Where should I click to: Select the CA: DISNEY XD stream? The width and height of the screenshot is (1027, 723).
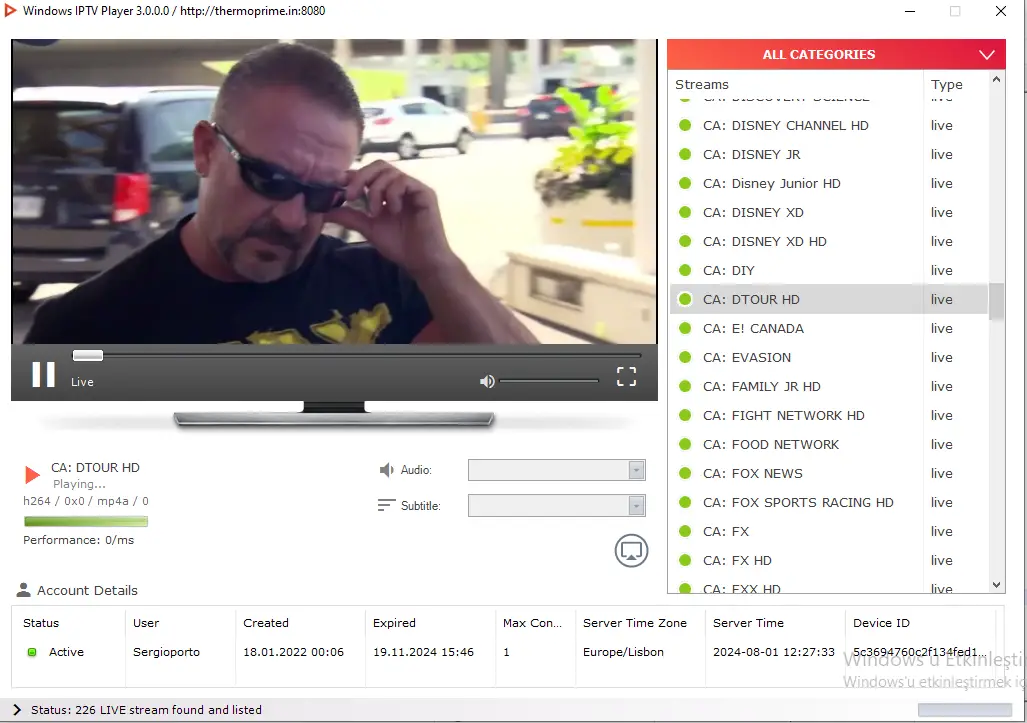pos(829,212)
